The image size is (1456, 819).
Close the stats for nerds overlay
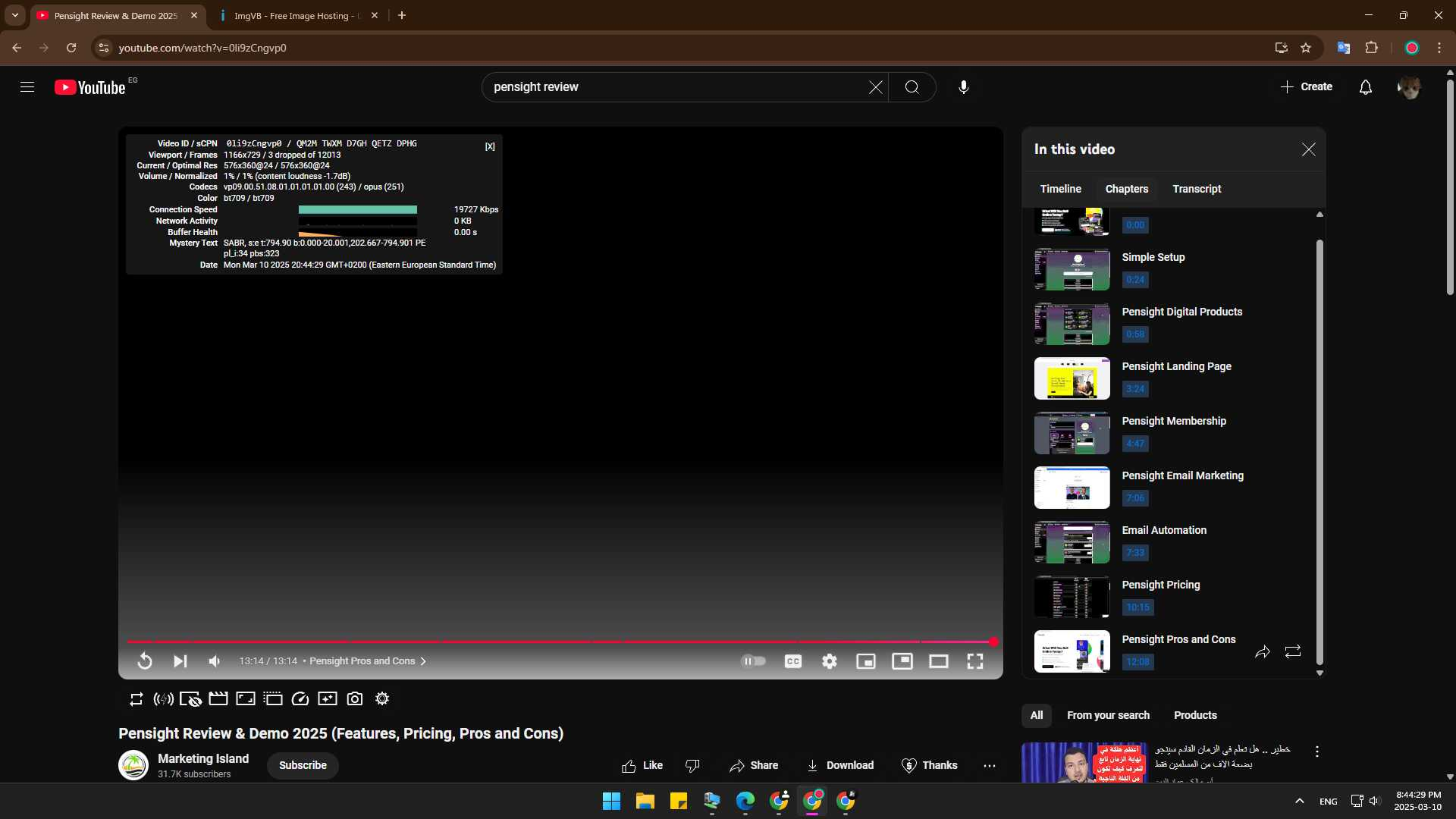pos(490,146)
